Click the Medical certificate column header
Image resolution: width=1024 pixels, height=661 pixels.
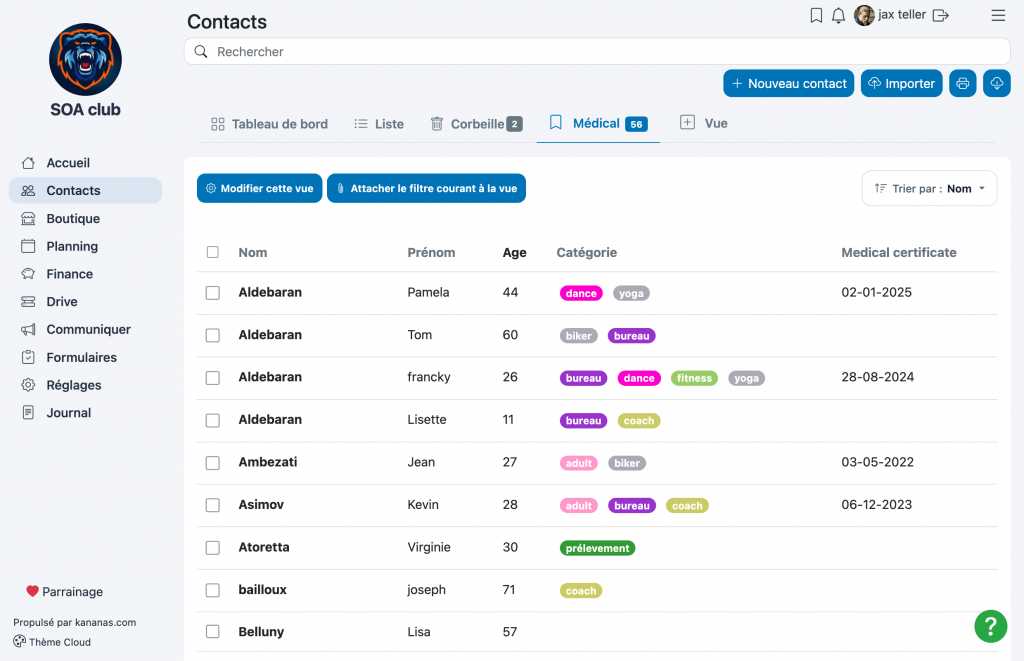tap(899, 252)
